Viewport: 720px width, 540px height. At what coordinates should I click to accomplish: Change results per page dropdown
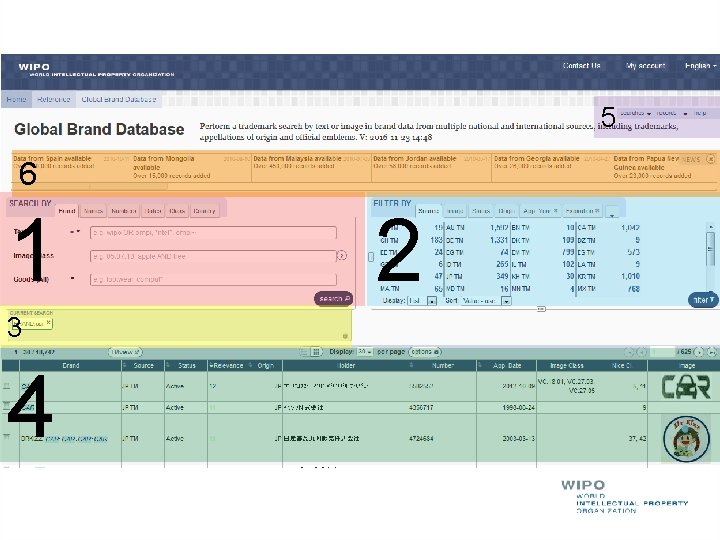365,352
